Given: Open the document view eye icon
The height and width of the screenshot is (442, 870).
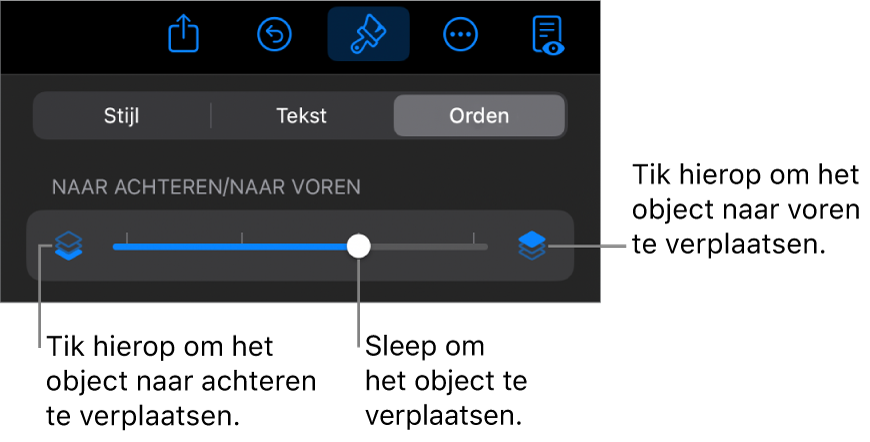Looking at the screenshot, I should [548, 35].
